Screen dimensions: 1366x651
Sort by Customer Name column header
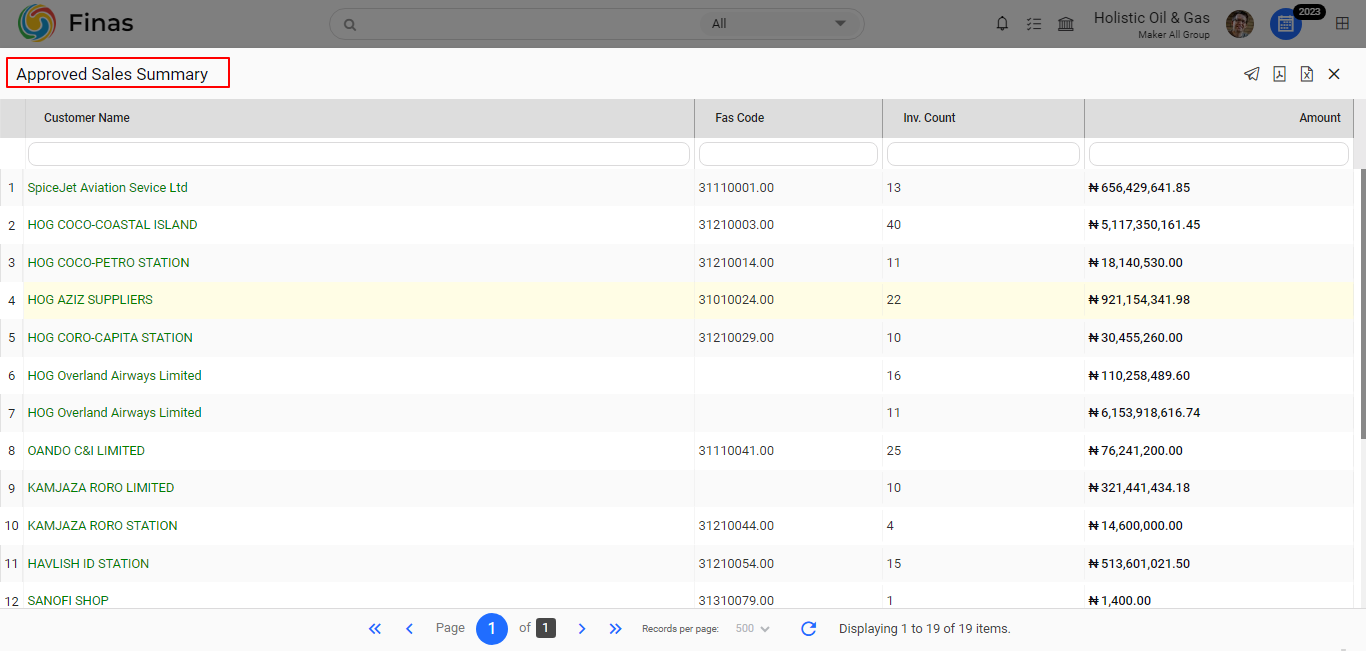[x=87, y=118]
